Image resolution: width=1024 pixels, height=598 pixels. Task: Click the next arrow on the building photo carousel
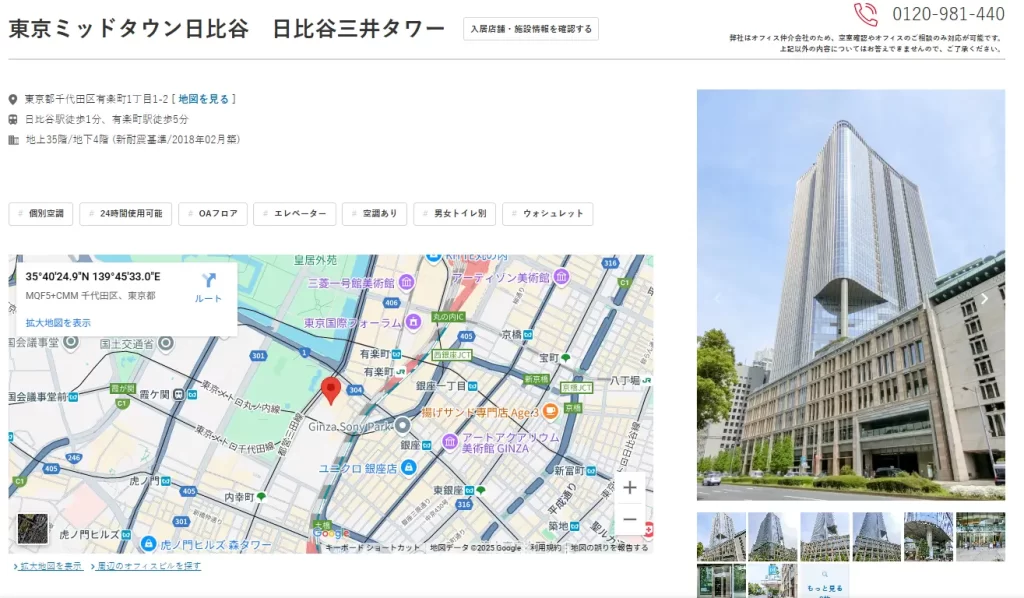(985, 298)
